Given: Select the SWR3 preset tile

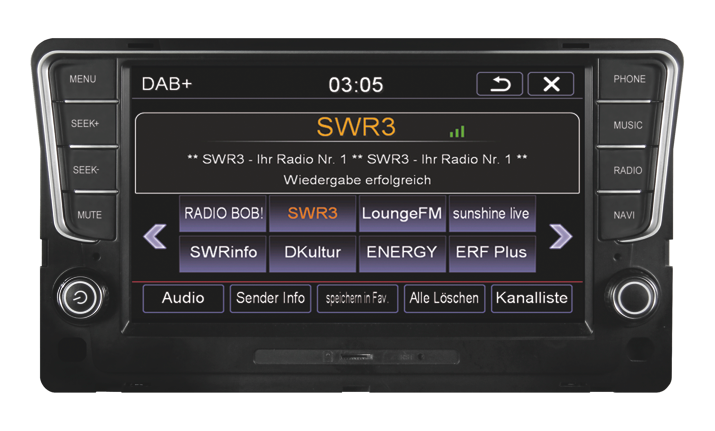Looking at the screenshot, I should [312, 213].
